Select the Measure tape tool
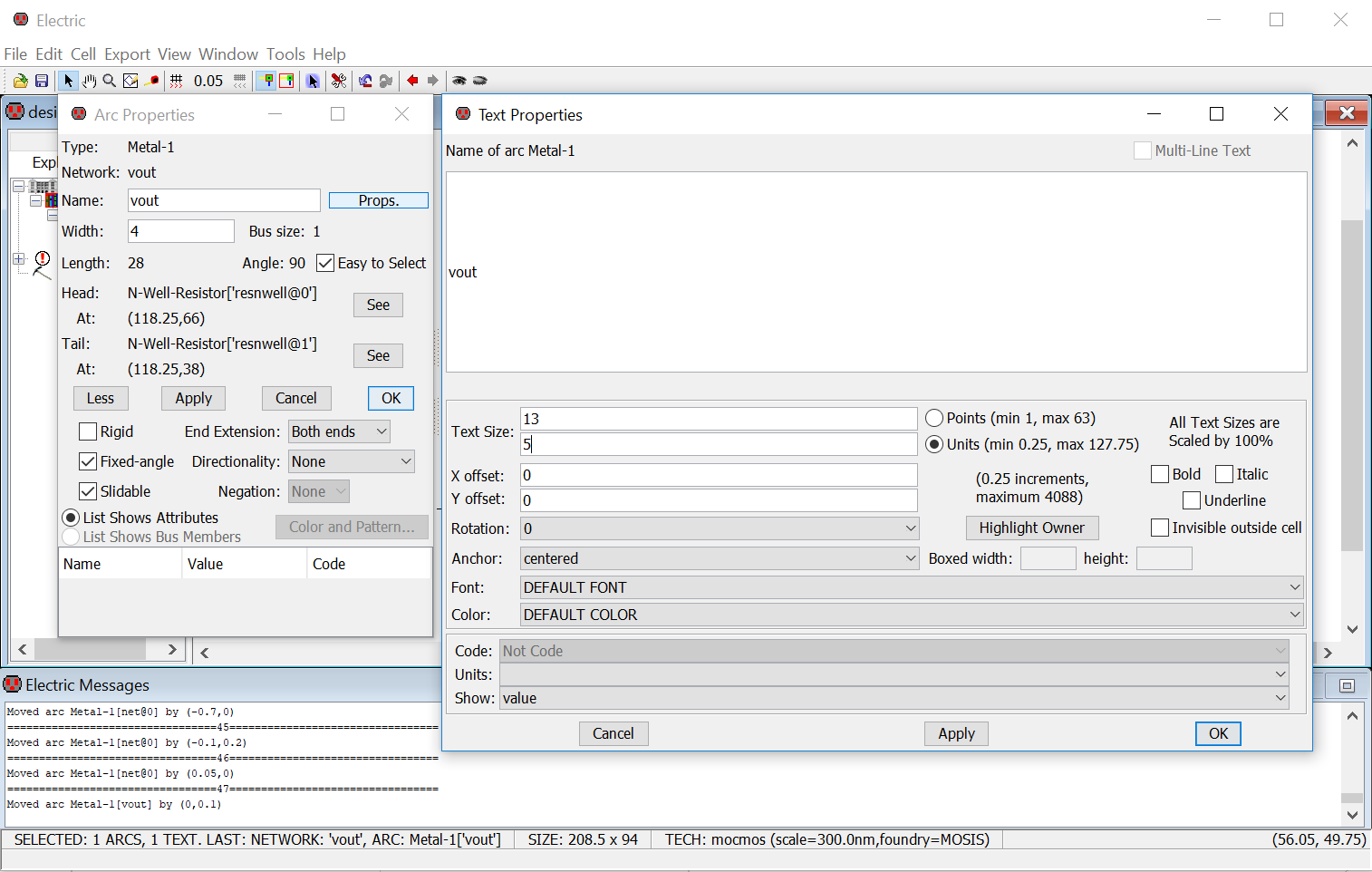The width and height of the screenshot is (1372, 872). pos(152,81)
